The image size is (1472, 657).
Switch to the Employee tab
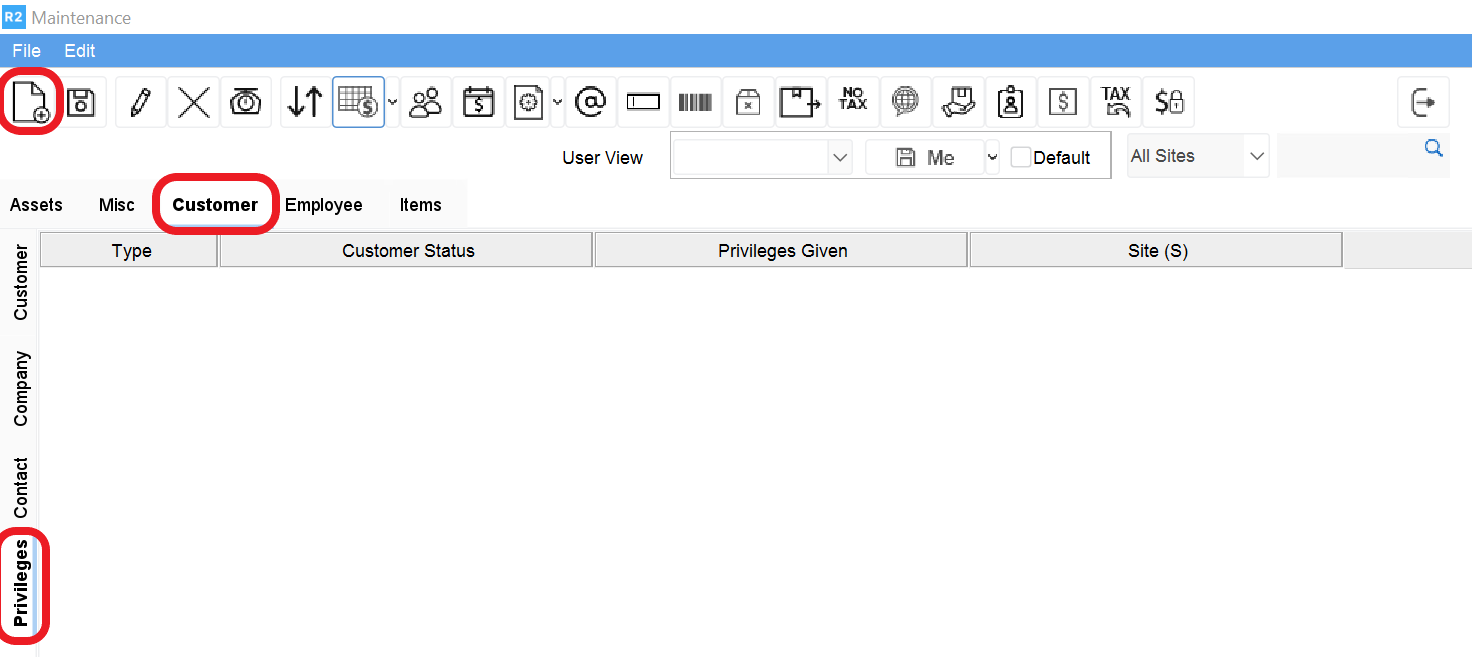click(x=323, y=205)
